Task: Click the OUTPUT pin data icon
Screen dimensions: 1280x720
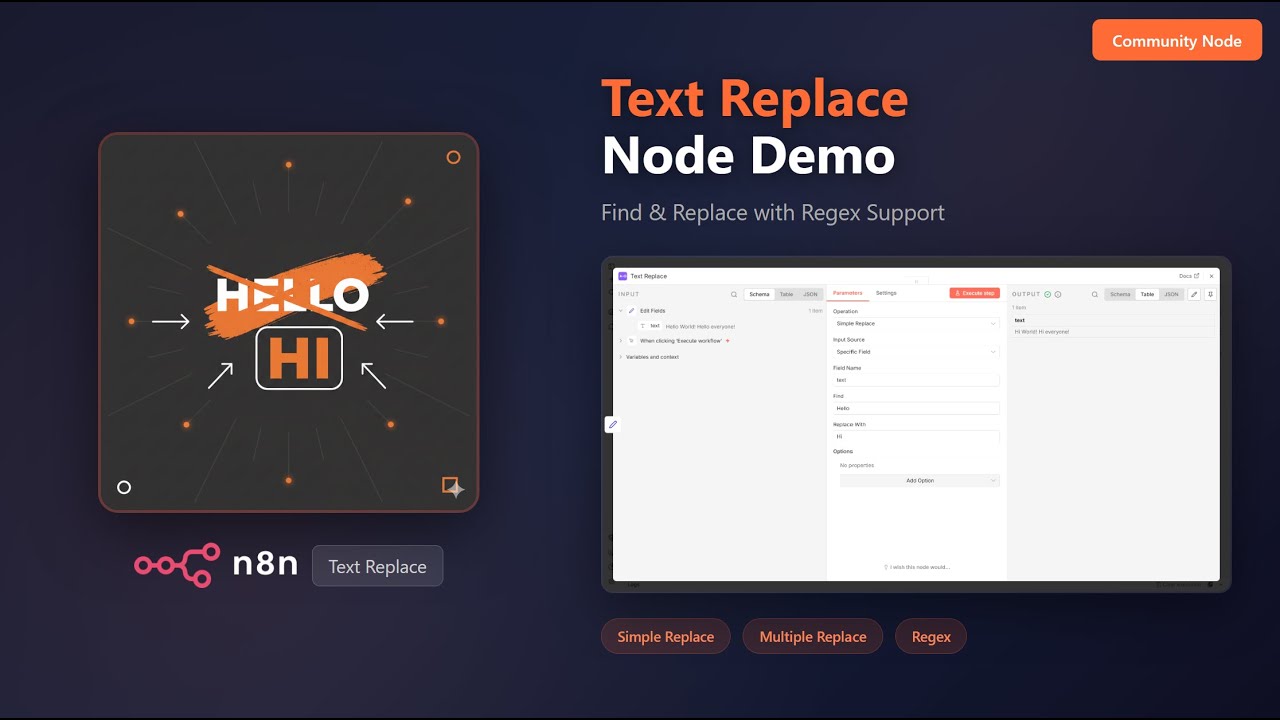Action: [x=1210, y=294]
